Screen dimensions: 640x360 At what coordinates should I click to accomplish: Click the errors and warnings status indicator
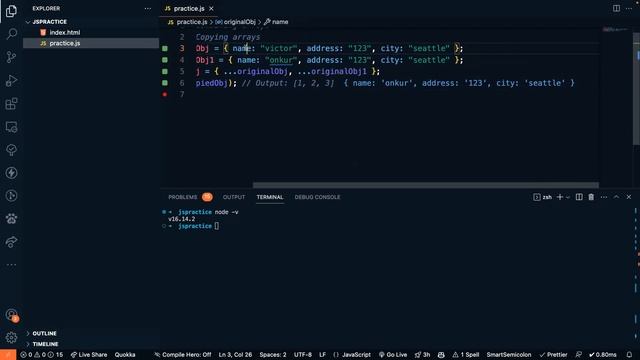click(42, 355)
